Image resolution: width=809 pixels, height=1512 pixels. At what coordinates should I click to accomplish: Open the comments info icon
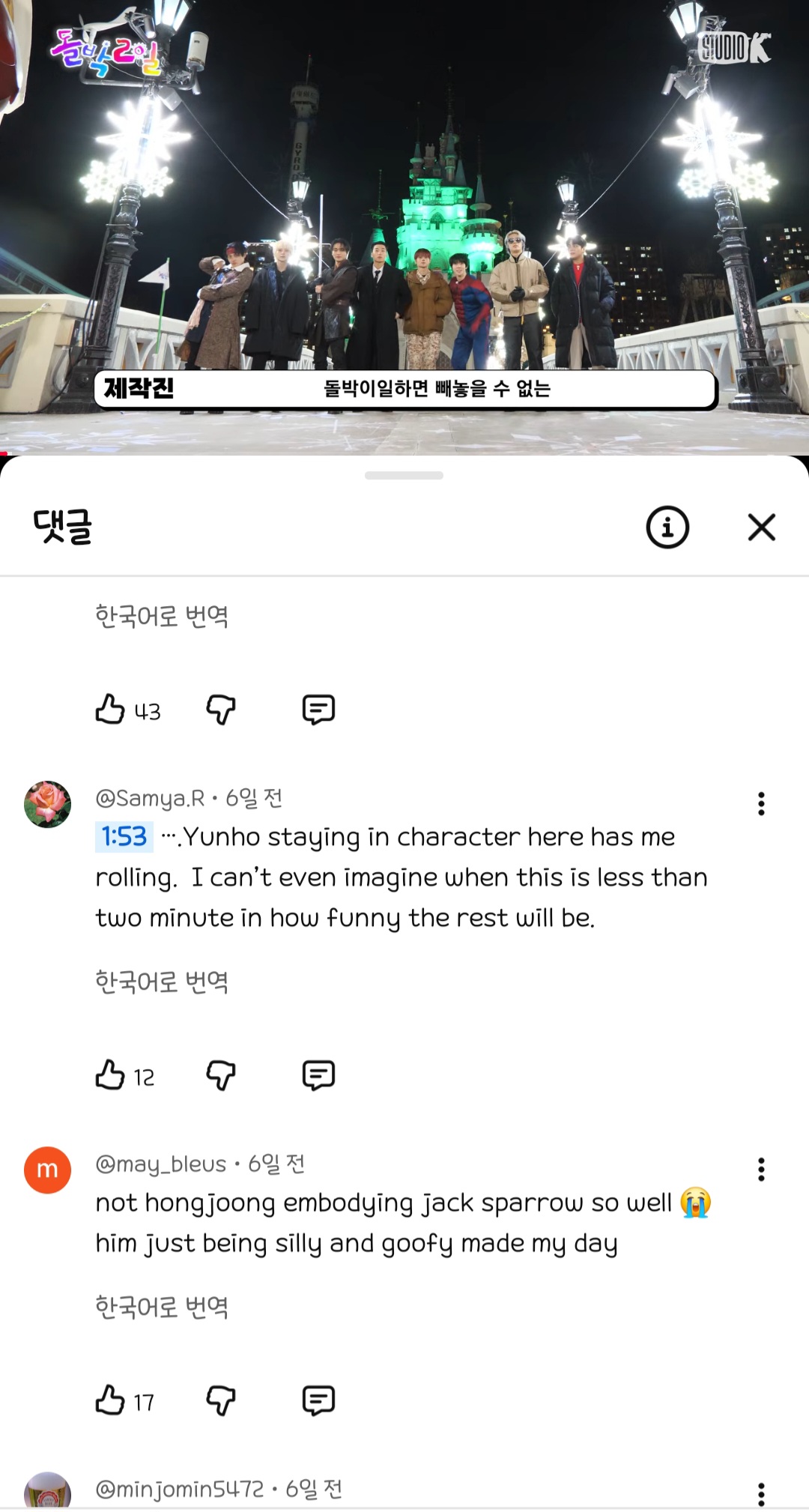coord(667,527)
